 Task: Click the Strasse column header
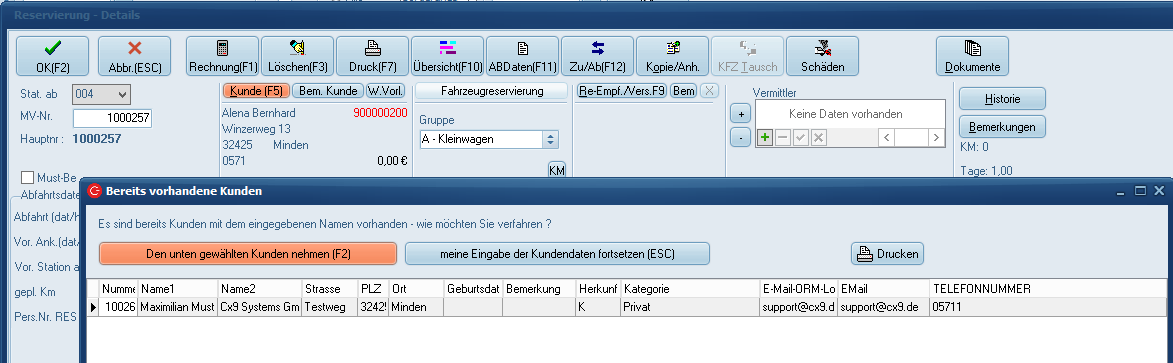pos(330,289)
